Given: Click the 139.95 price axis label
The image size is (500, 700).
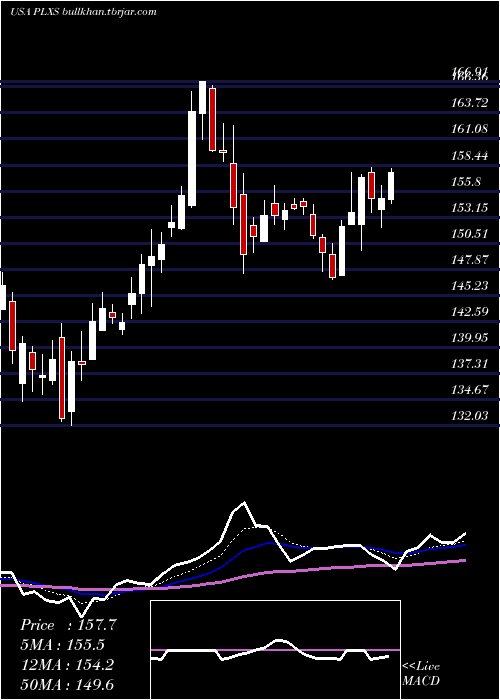Looking at the screenshot, I should pos(468,338).
